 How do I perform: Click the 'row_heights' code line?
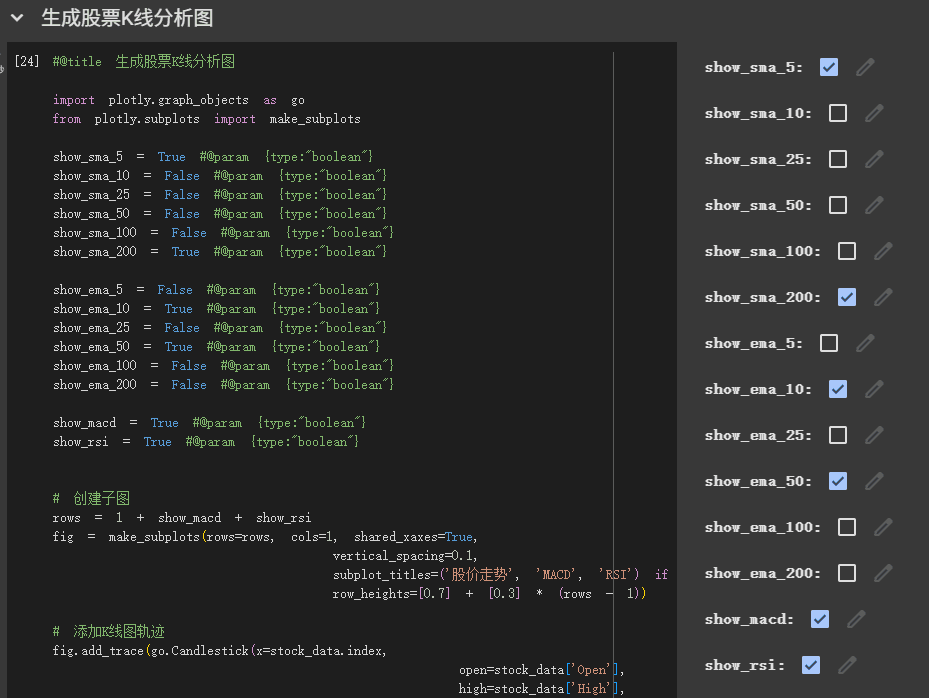[489, 593]
